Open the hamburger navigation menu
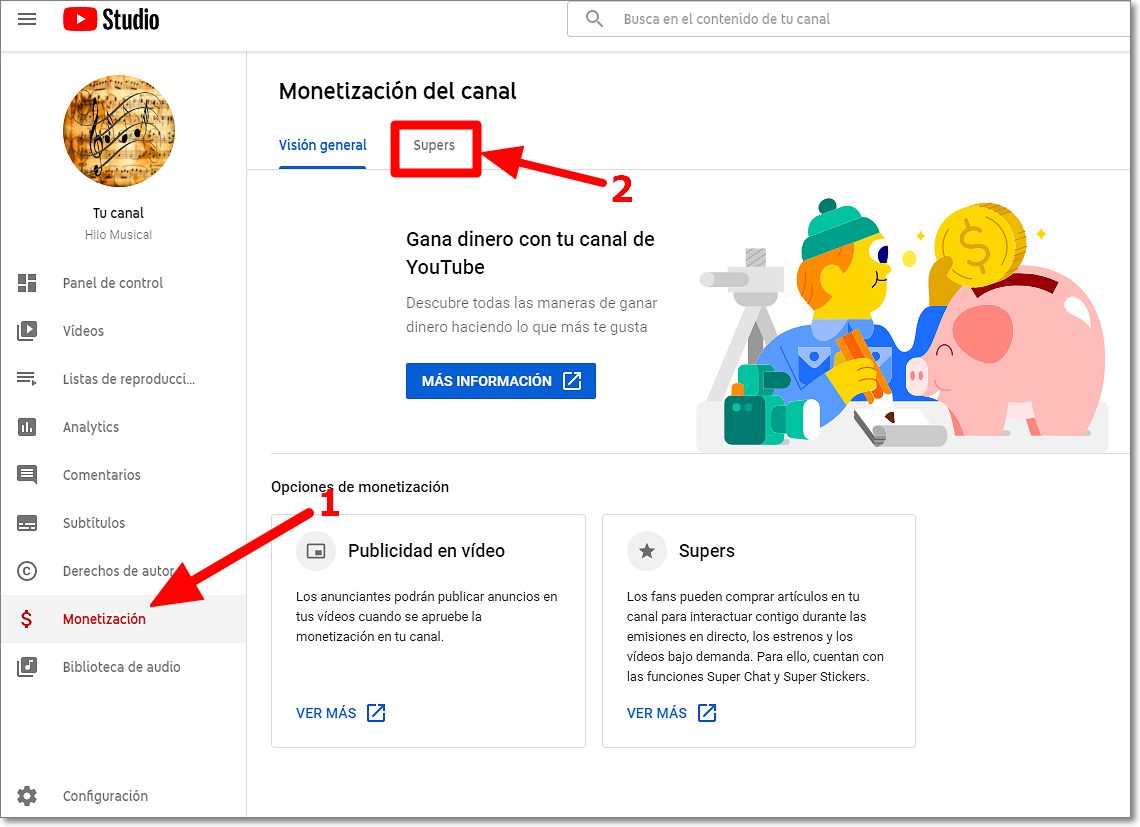Screen dimensions: 1140x827 click(27, 19)
